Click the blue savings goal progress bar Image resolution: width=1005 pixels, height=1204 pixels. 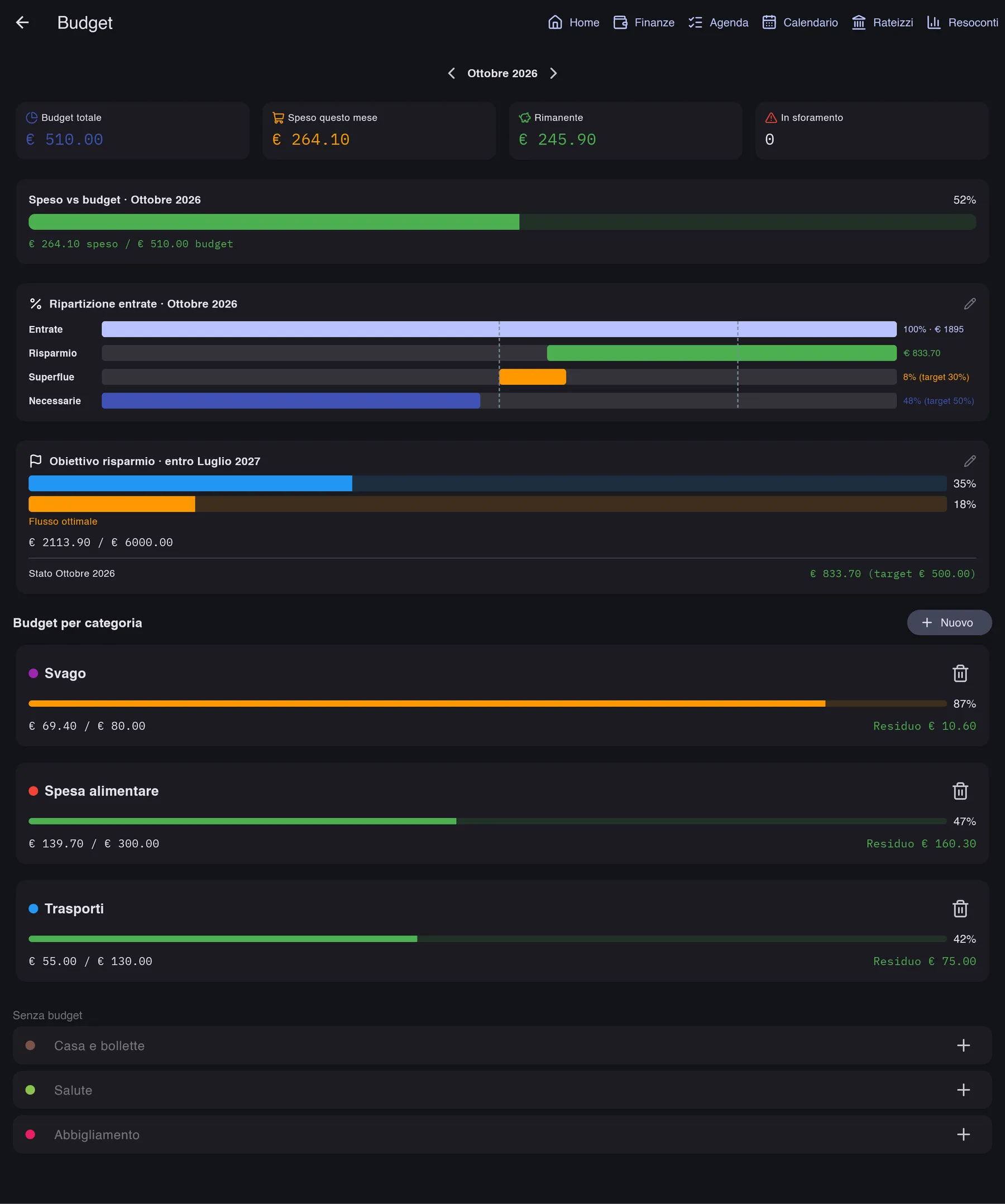(x=487, y=483)
